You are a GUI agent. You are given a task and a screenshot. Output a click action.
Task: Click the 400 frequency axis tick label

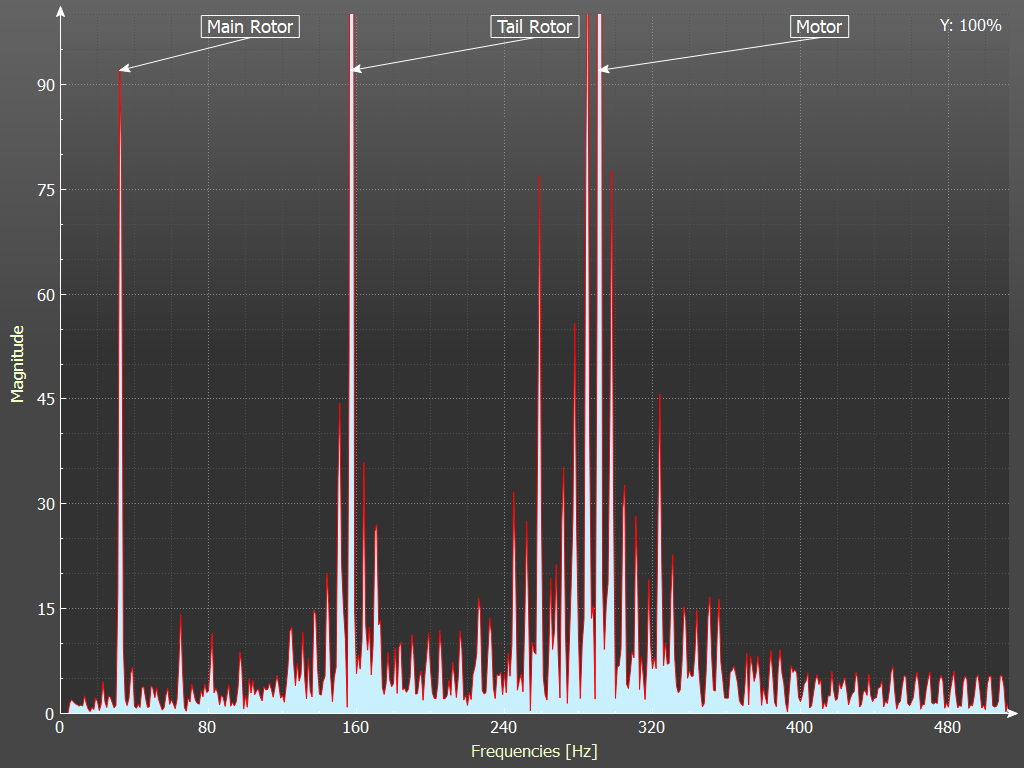(x=799, y=727)
